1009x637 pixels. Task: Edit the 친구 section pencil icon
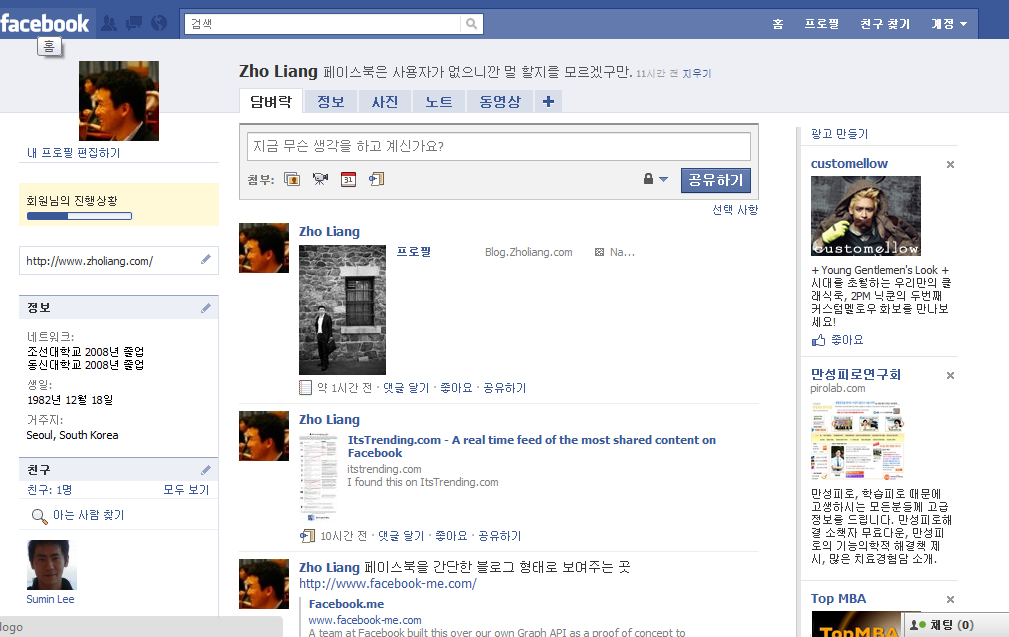(206, 470)
